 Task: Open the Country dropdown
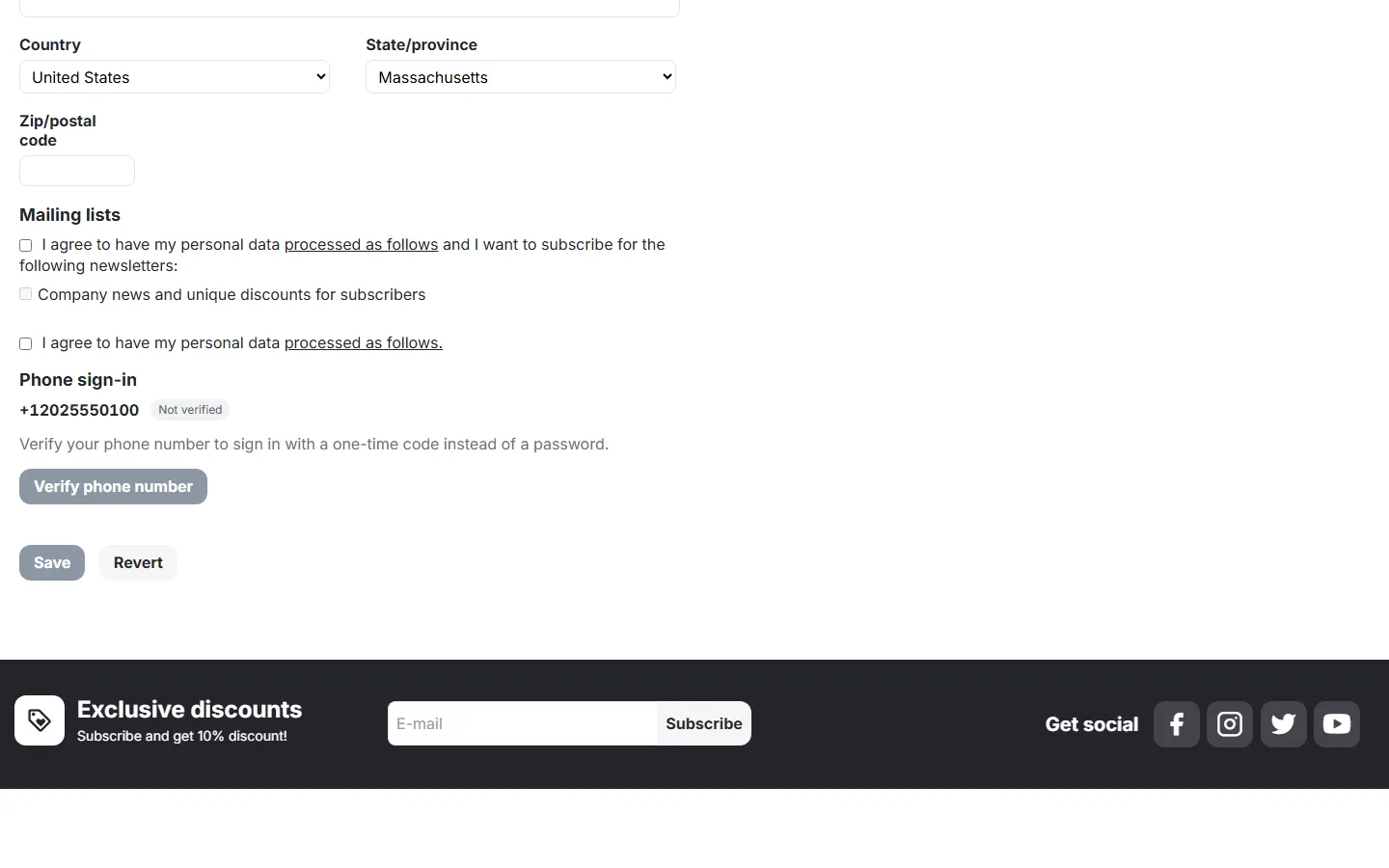[x=175, y=77]
